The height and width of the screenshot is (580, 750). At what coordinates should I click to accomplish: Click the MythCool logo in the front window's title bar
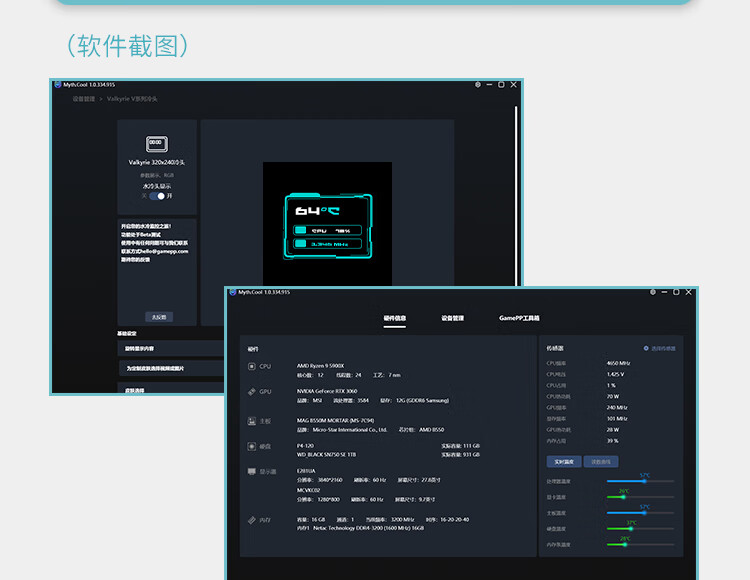(233, 292)
